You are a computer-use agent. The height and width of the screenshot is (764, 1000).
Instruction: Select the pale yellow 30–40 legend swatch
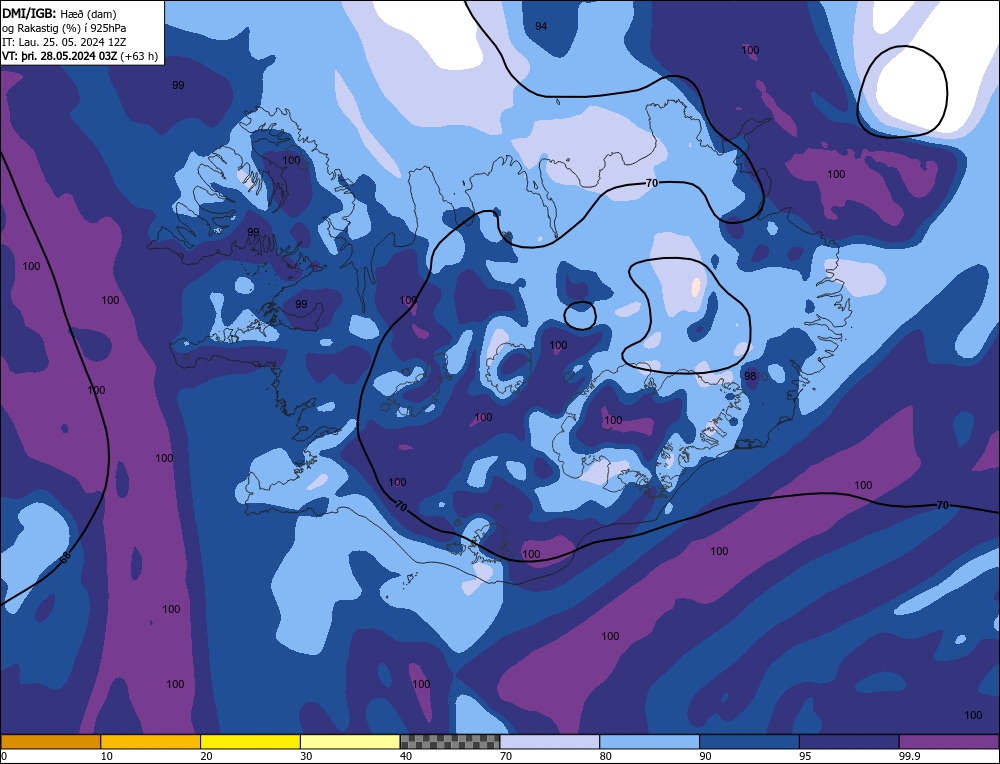(350, 742)
